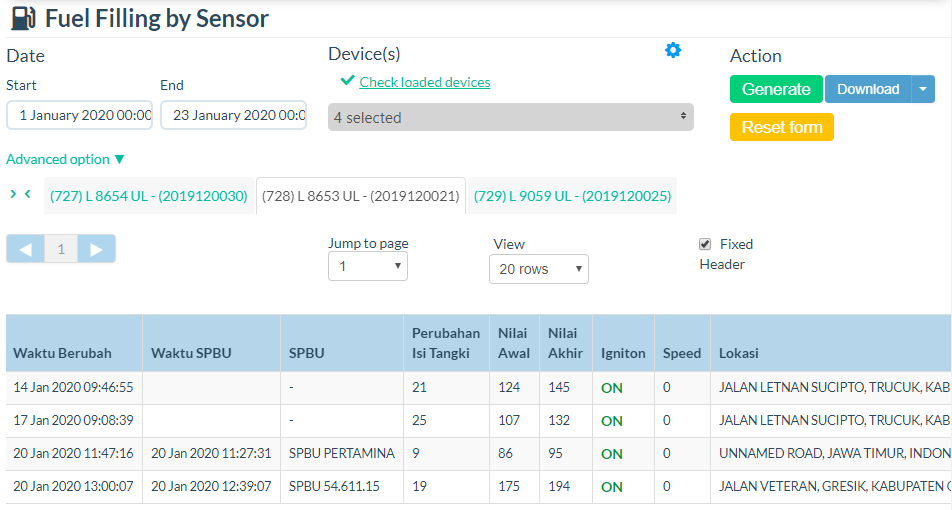Click the Start date input field
Image resolution: width=952 pixels, height=510 pixels.
click(80, 115)
